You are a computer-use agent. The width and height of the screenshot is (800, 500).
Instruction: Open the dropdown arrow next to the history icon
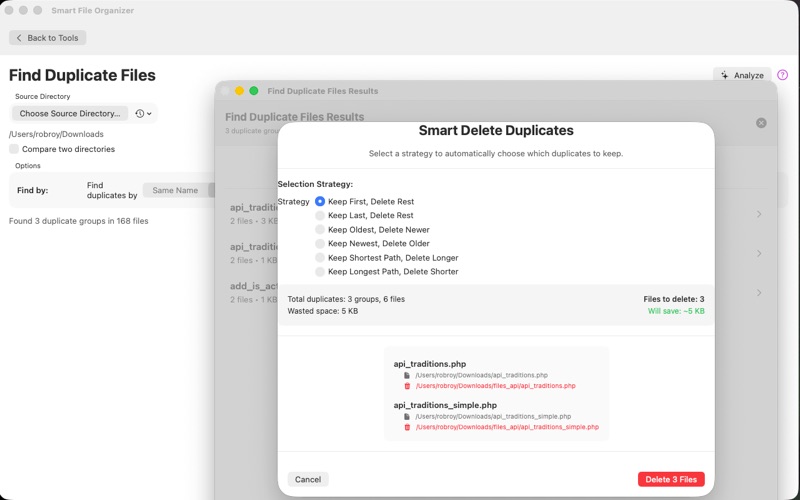point(149,114)
